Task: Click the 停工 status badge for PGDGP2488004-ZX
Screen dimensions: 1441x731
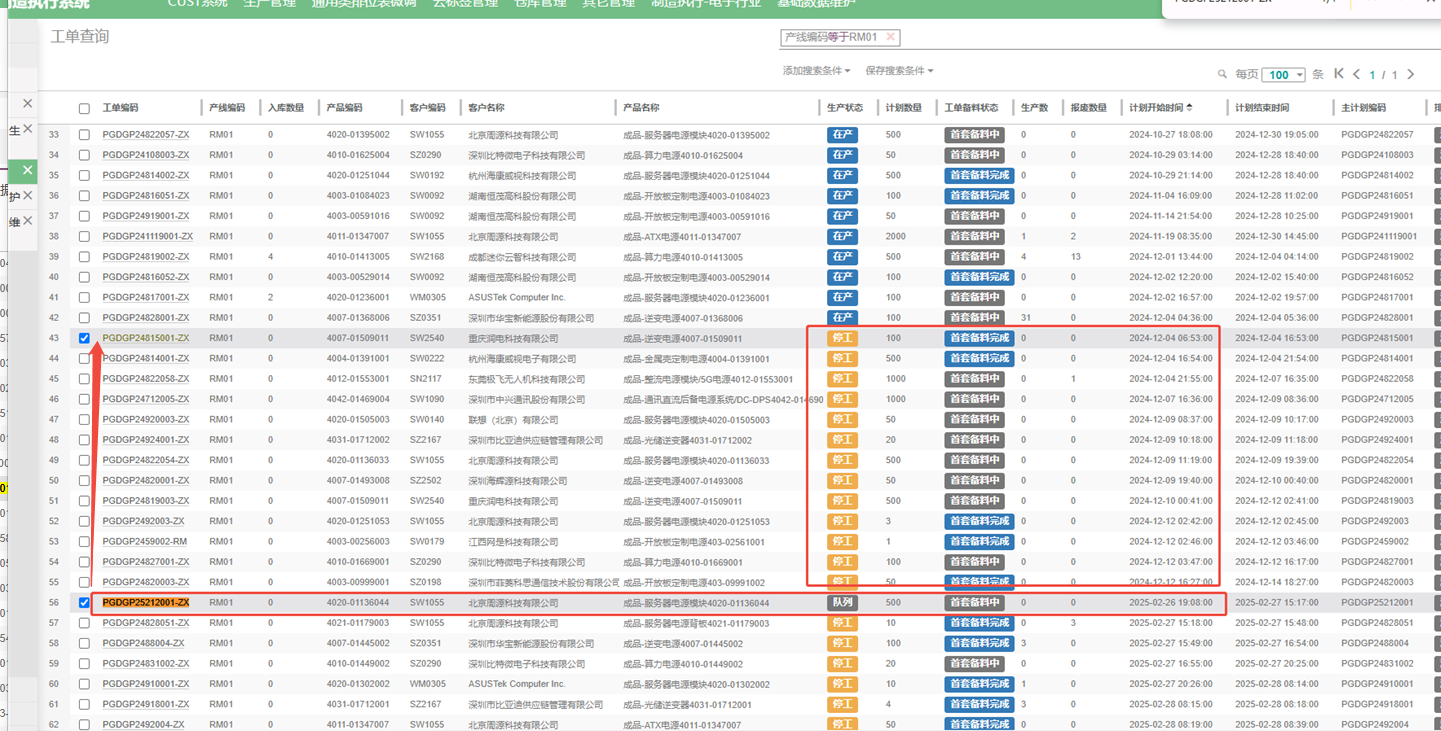Action: [x=842, y=643]
